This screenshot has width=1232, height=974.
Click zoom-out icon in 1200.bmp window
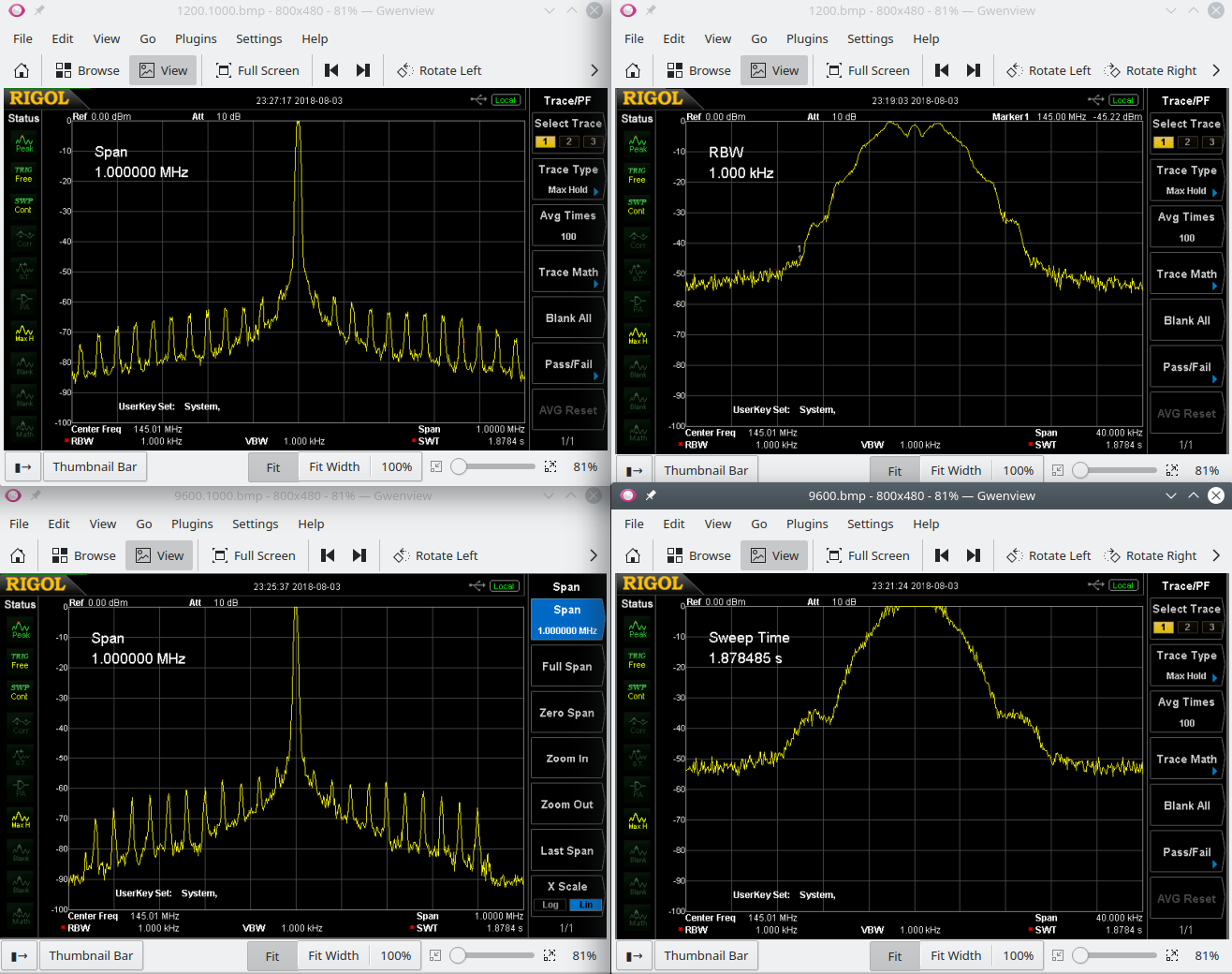pos(1058,470)
